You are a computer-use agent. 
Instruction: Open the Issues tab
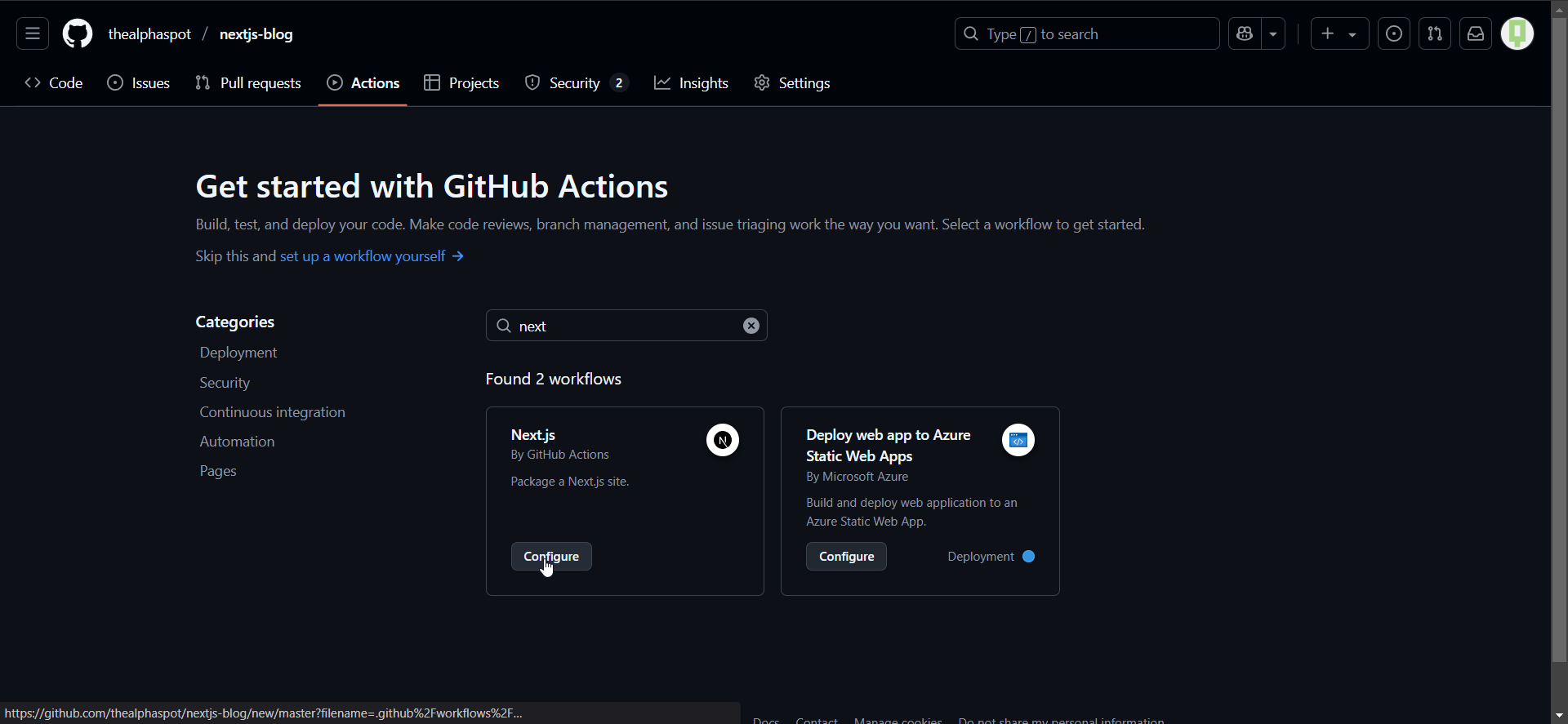tap(139, 82)
